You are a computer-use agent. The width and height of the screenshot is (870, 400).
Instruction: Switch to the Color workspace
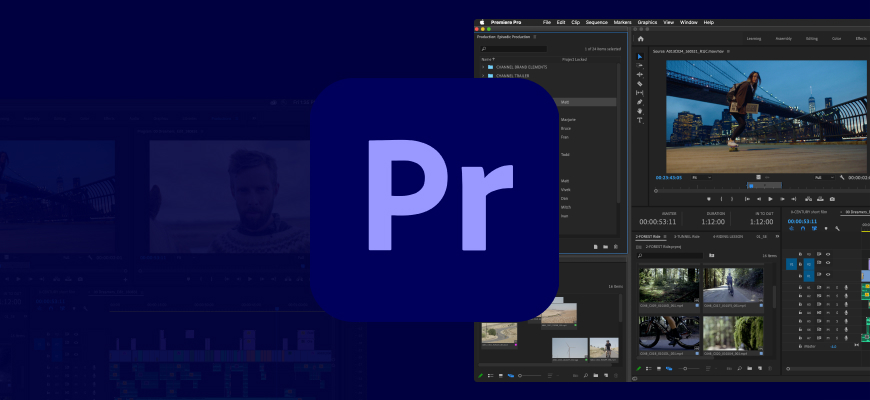(x=836, y=39)
